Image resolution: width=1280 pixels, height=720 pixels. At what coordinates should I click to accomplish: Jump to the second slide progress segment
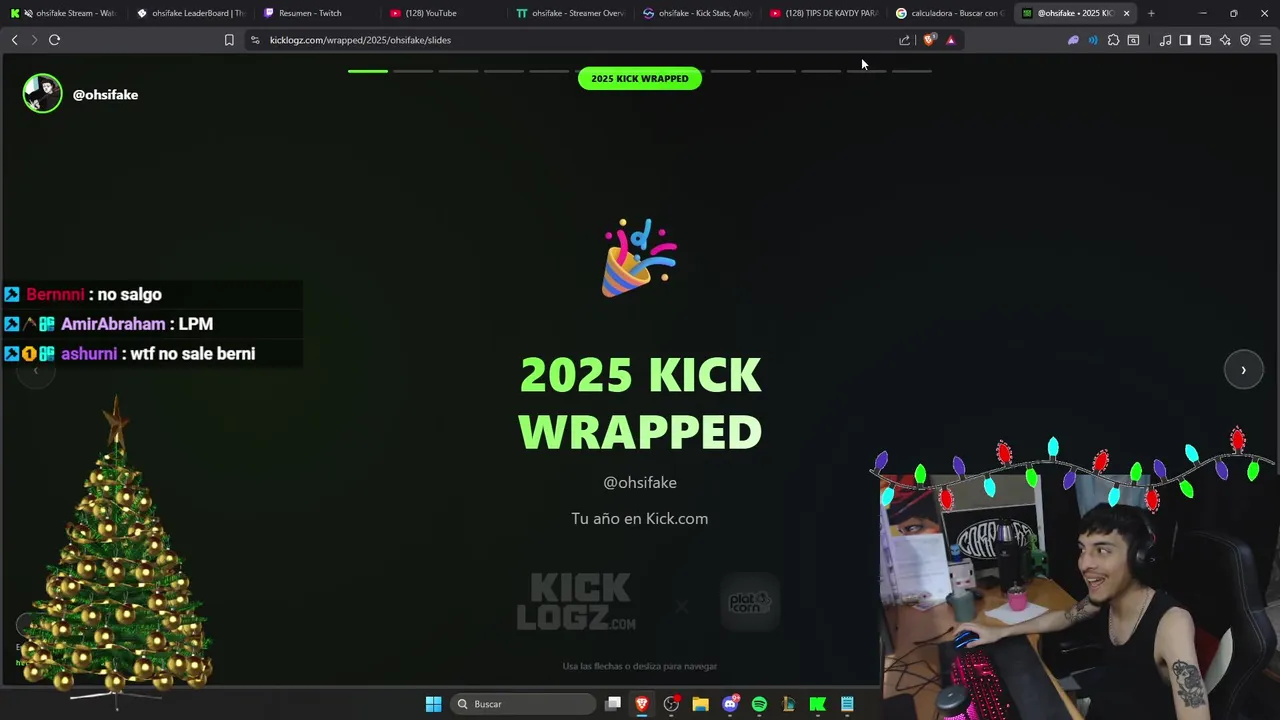click(x=413, y=71)
